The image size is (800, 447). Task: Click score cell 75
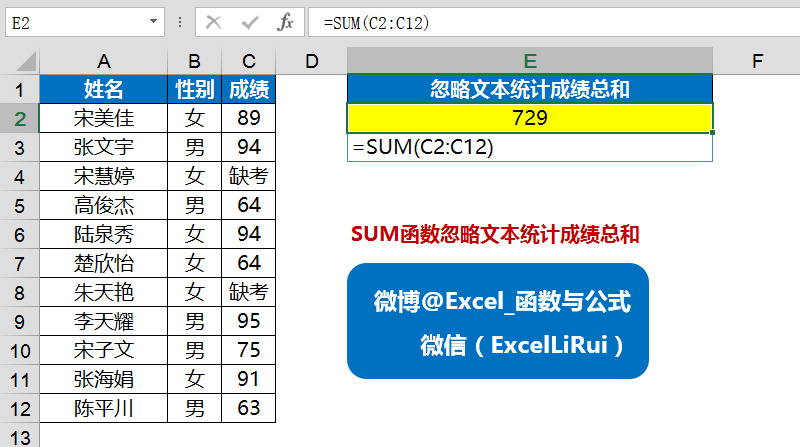tap(248, 350)
